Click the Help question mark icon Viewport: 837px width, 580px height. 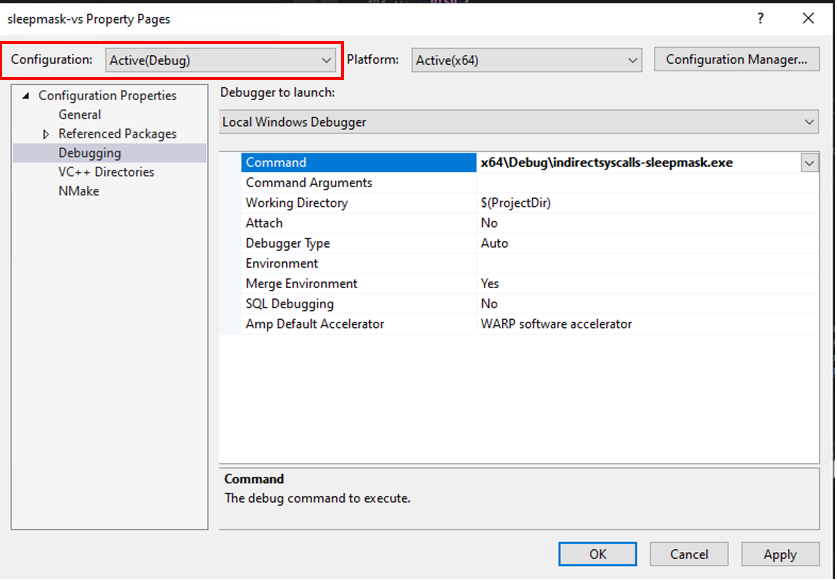[762, 18]
